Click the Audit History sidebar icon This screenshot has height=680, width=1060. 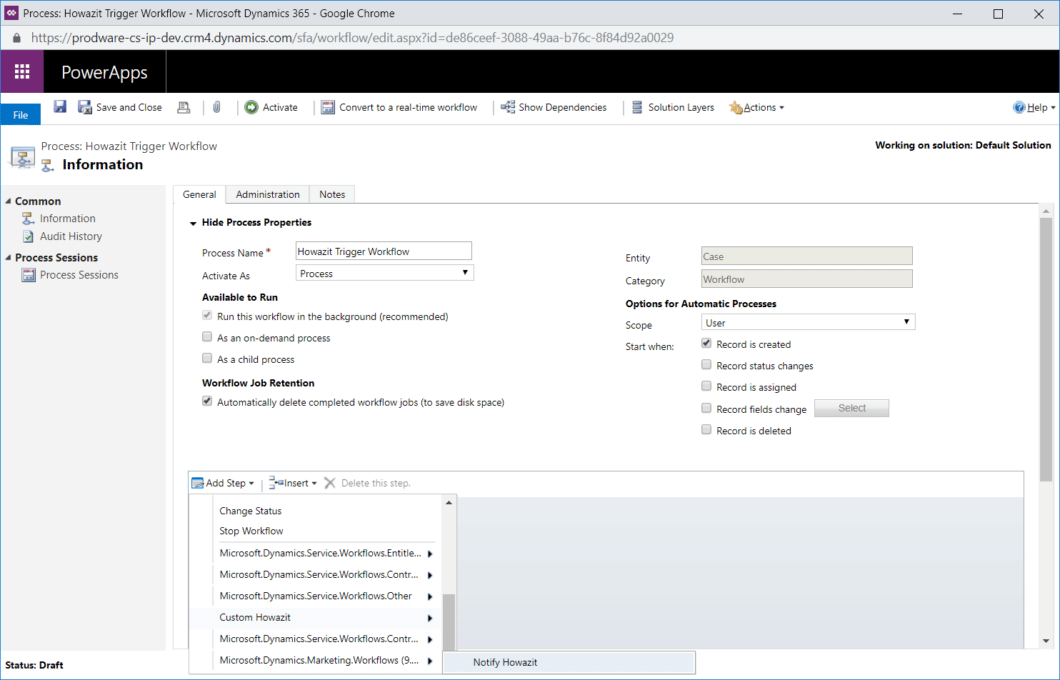click(x=28, y=236)
